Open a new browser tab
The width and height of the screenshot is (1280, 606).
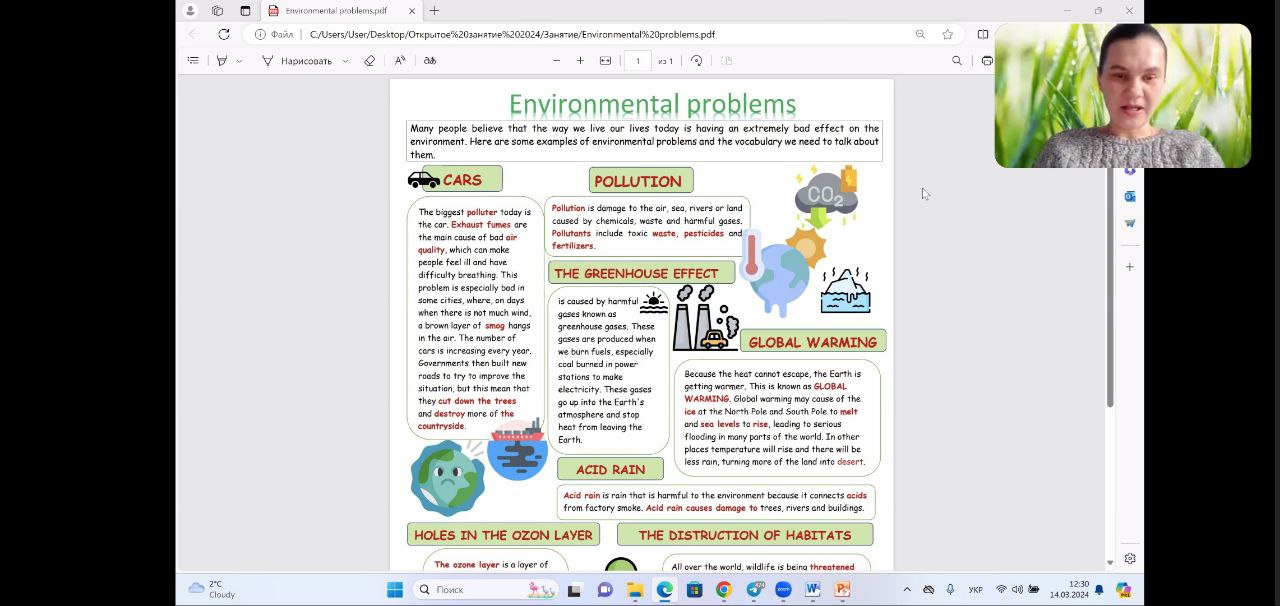pyautogui.click(x=434, y=11)
